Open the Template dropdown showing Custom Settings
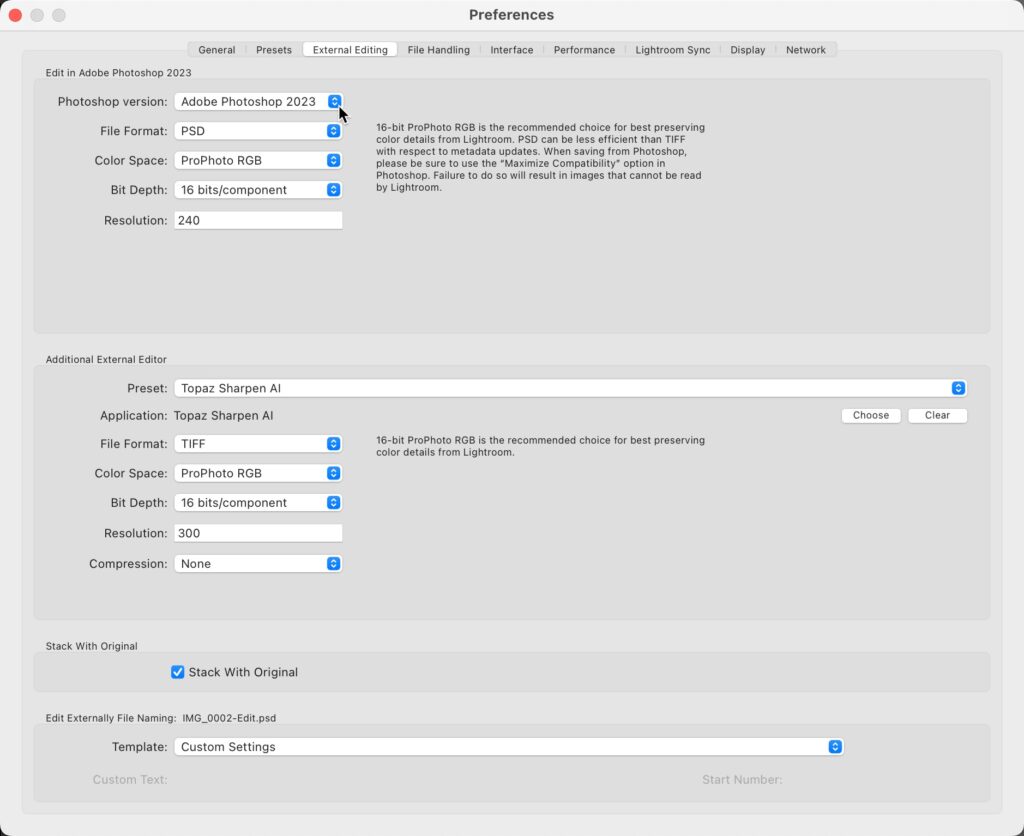Screen dimensions: 1024x836 509,747
